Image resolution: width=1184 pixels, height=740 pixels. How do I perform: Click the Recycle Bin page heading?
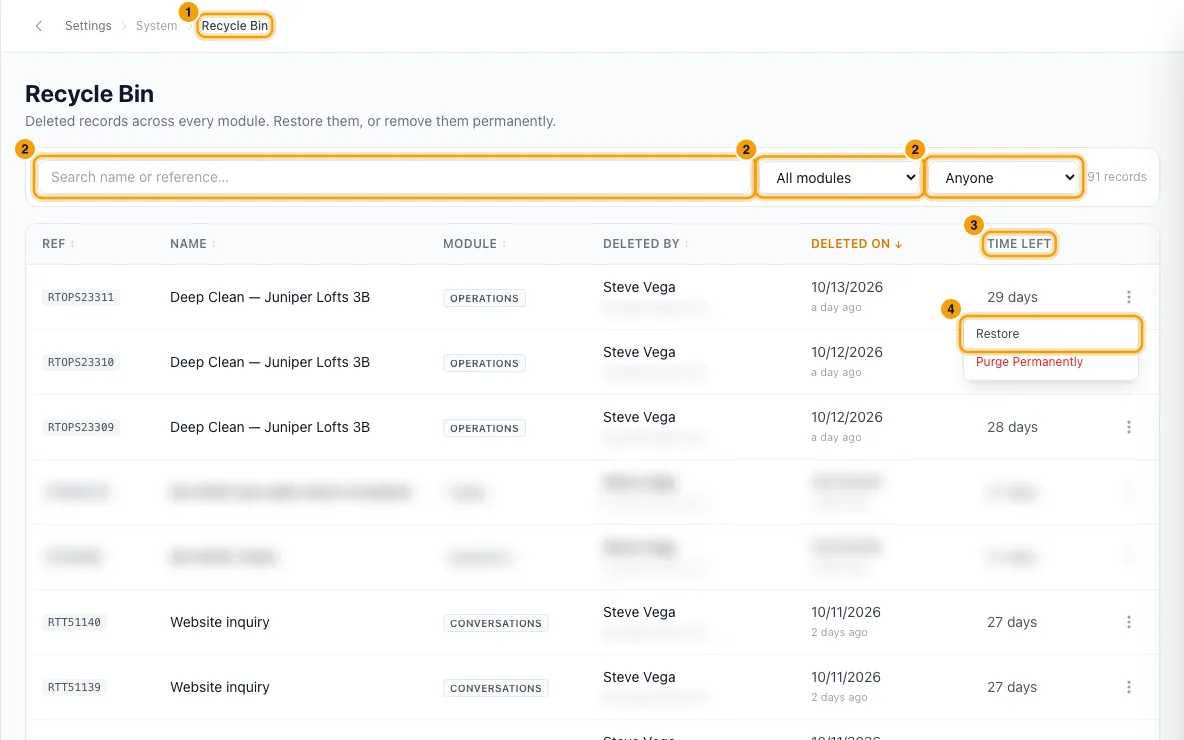point(89,94)
